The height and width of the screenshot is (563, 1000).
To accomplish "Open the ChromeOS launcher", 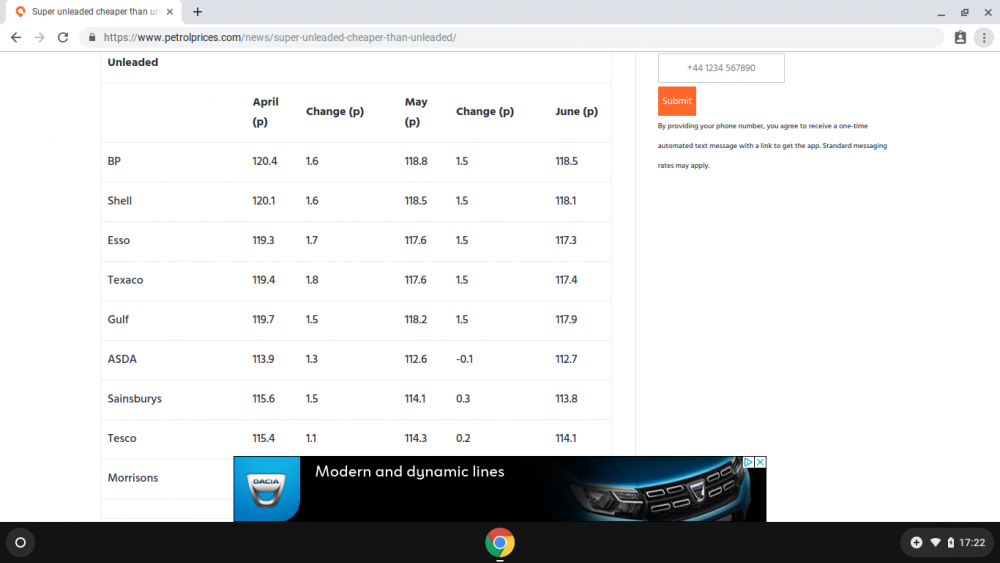I will [20, 543].
